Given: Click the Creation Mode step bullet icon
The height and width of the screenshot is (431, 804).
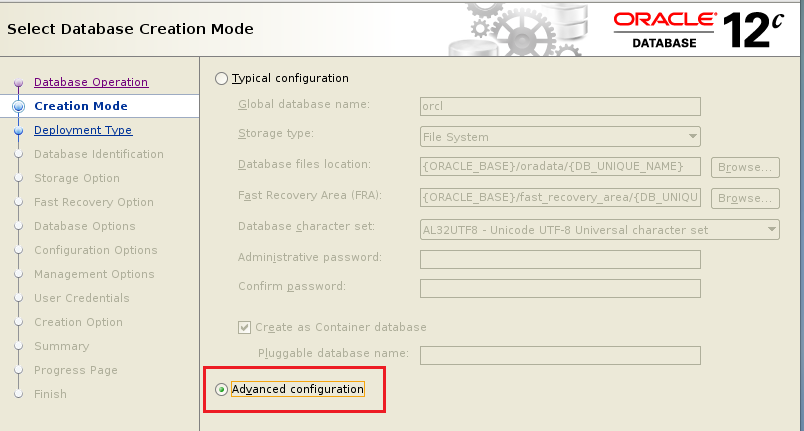Looking at the screenshot, I should coord(18,106).
